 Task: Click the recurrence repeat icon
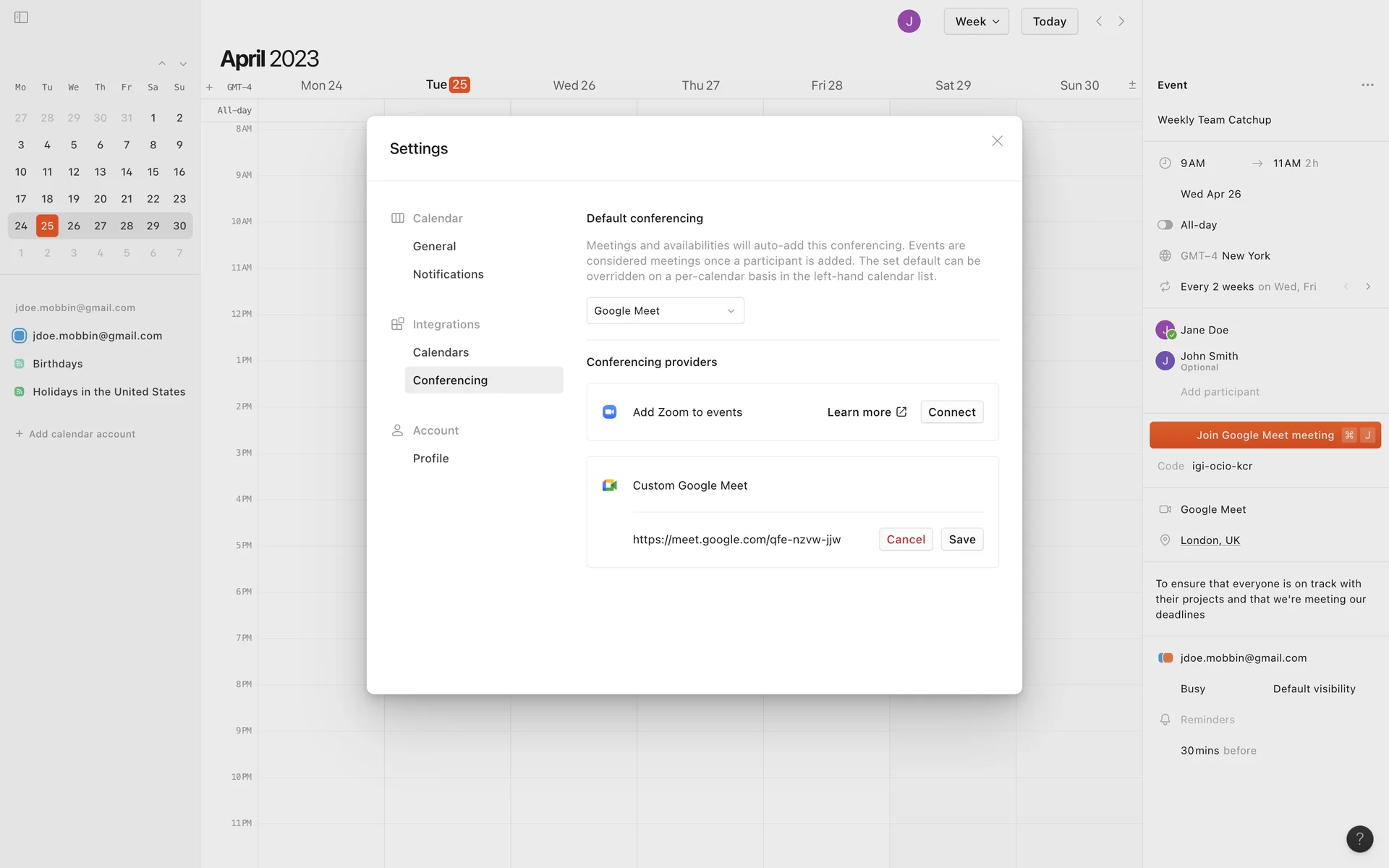[1165, 286]
